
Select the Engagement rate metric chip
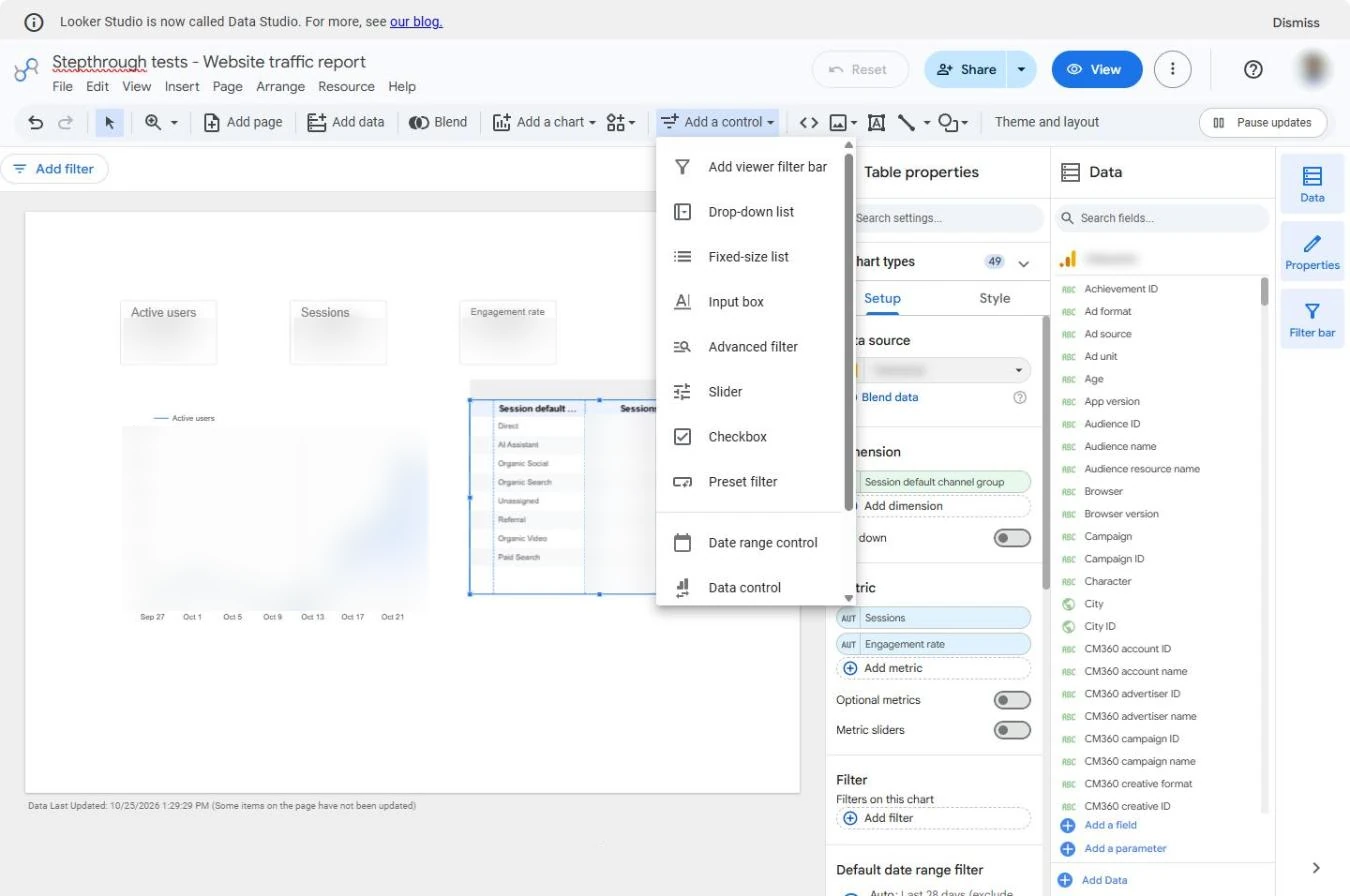click(x=933, y=645)
